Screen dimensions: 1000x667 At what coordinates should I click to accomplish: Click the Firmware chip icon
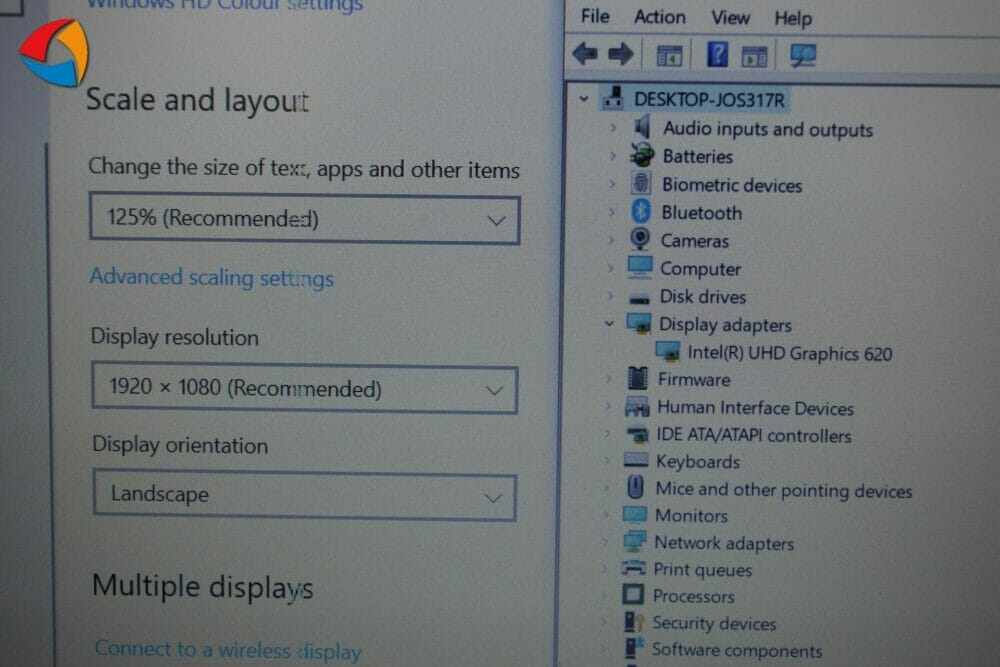pos(638,378)
